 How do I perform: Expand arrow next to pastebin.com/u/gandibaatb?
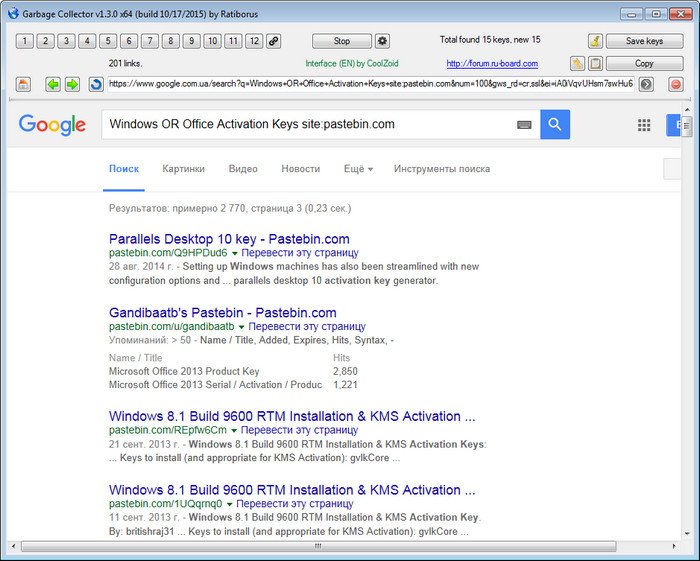click(242, 327)
